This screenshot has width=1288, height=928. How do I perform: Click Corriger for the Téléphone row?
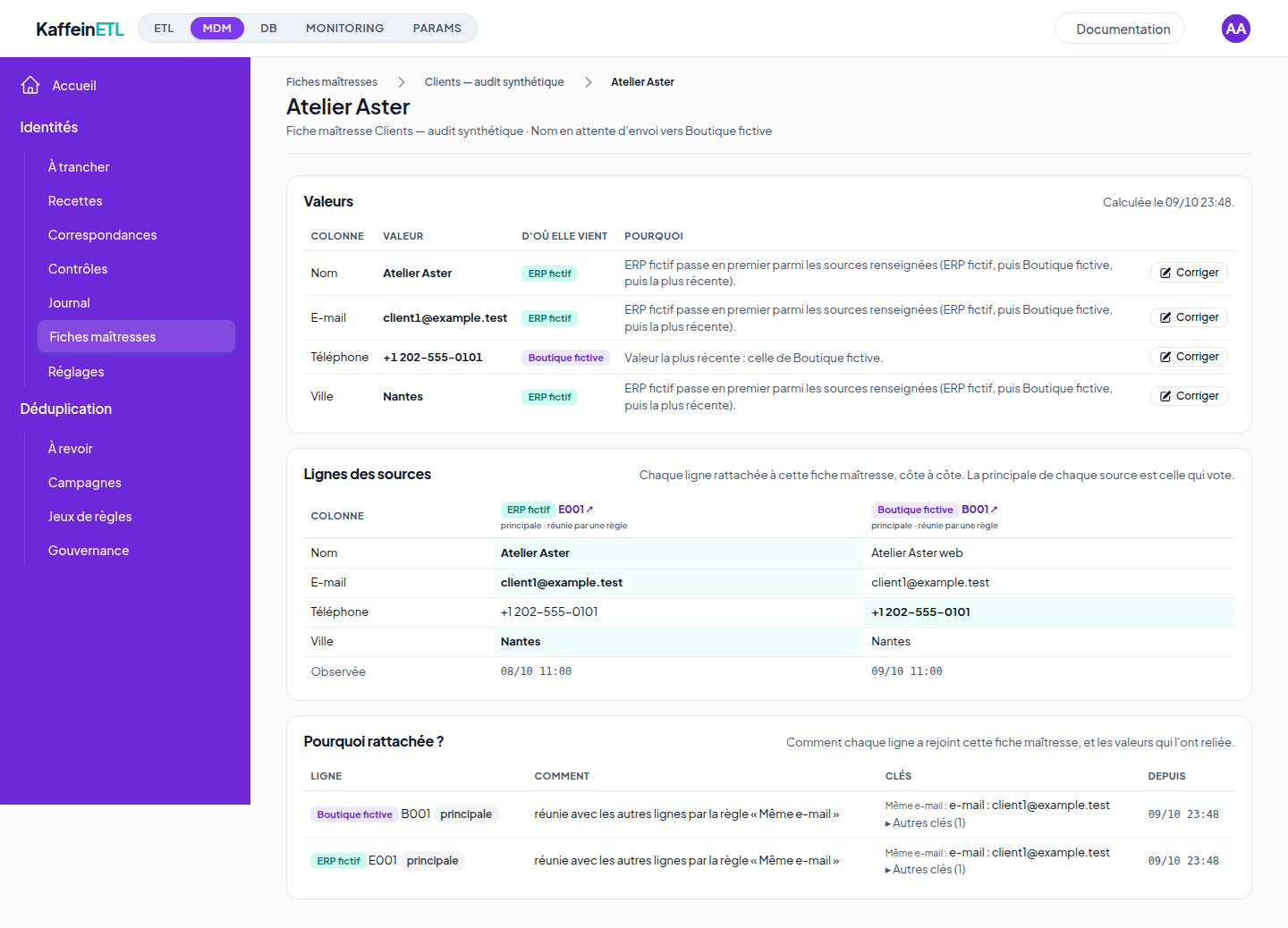(1189, 357)
